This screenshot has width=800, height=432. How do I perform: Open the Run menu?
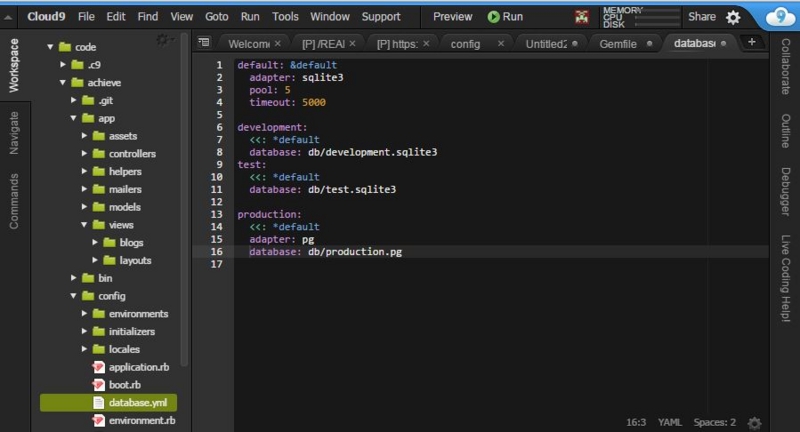pyautogui.click(x=250, y=17)
